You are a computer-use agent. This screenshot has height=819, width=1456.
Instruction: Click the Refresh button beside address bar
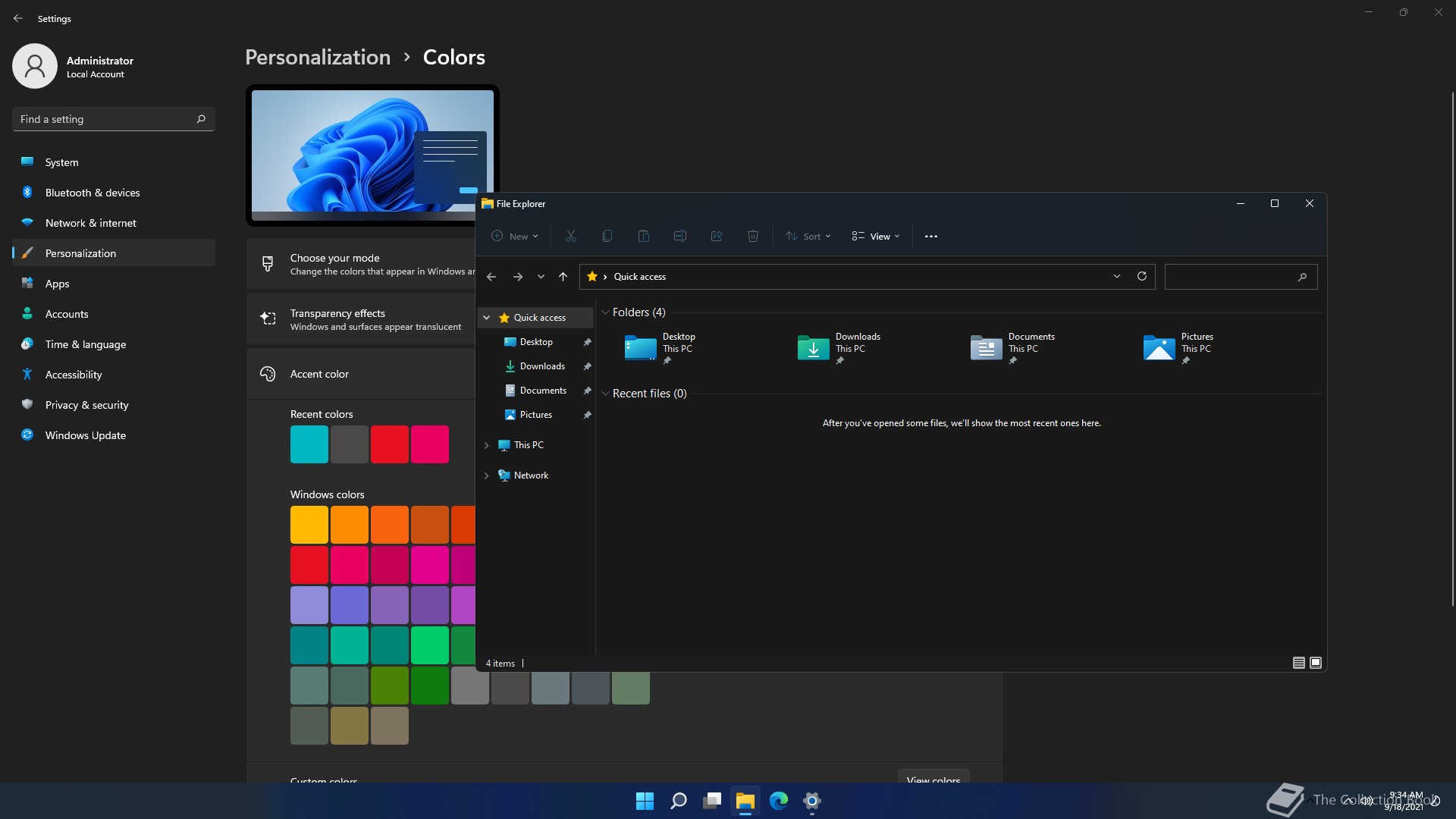coord(1142,277)
